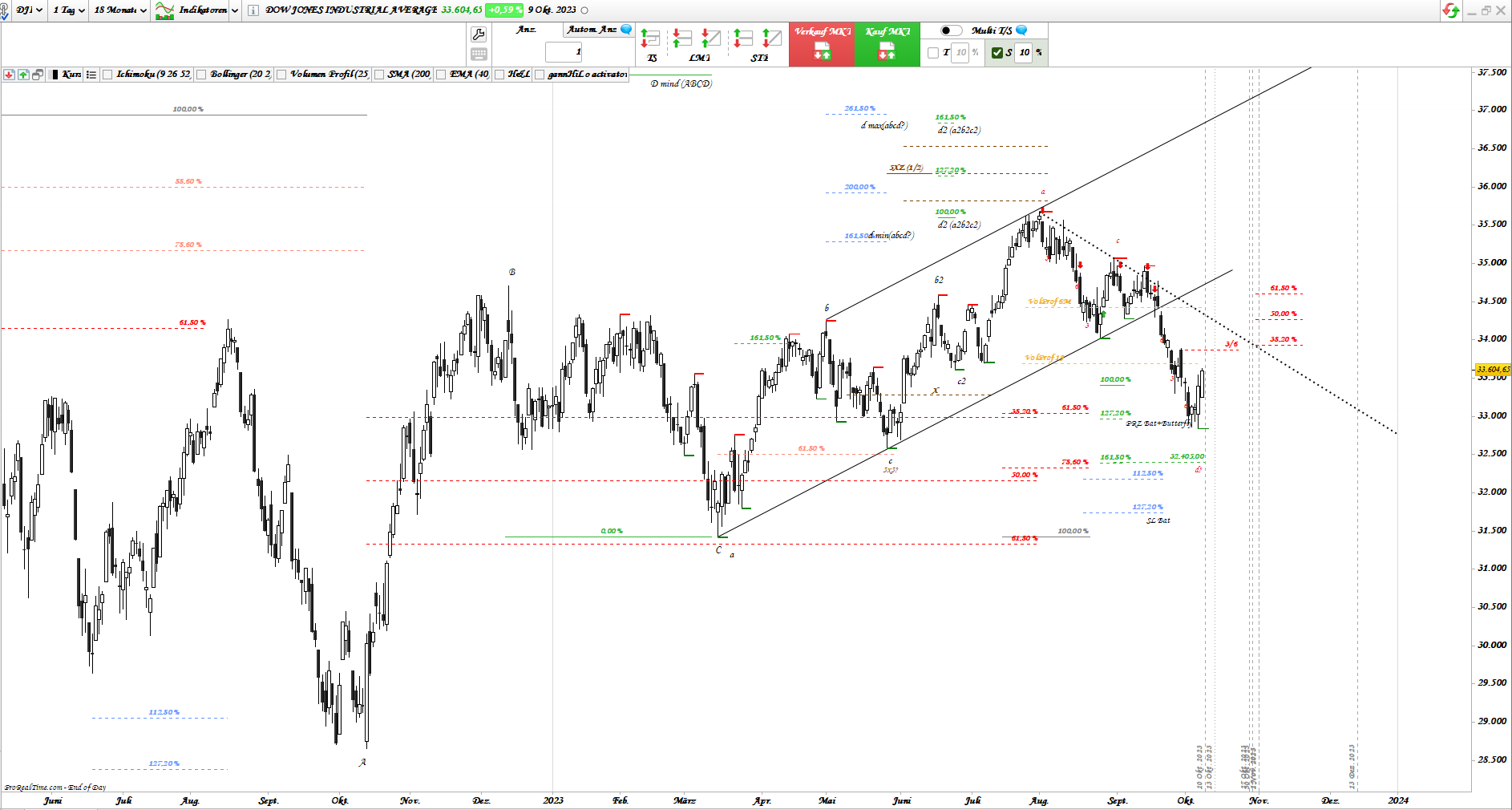Click the pin icon at top-left corner
1512x810 pixels.
point(4,11)
